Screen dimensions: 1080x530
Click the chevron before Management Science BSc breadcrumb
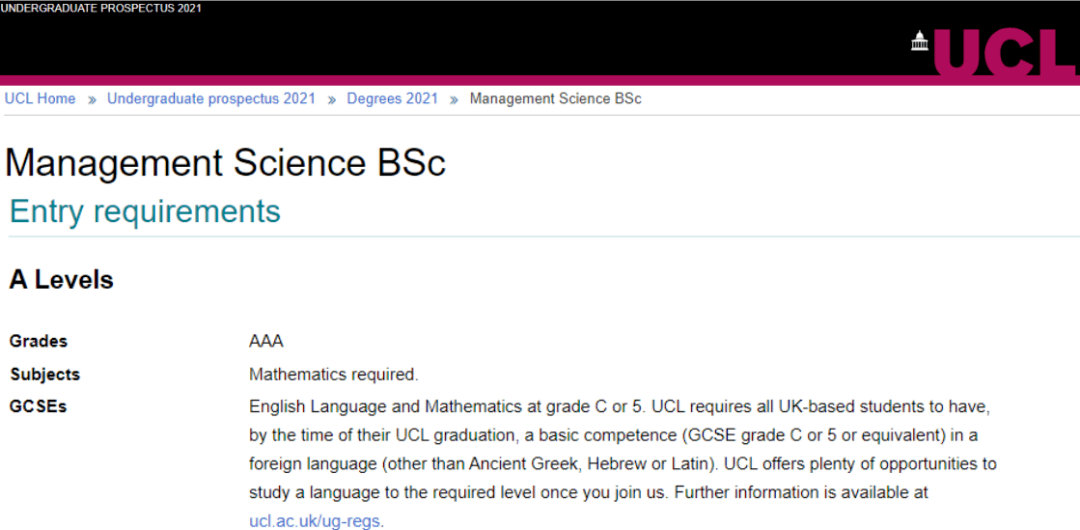point(454,99)
